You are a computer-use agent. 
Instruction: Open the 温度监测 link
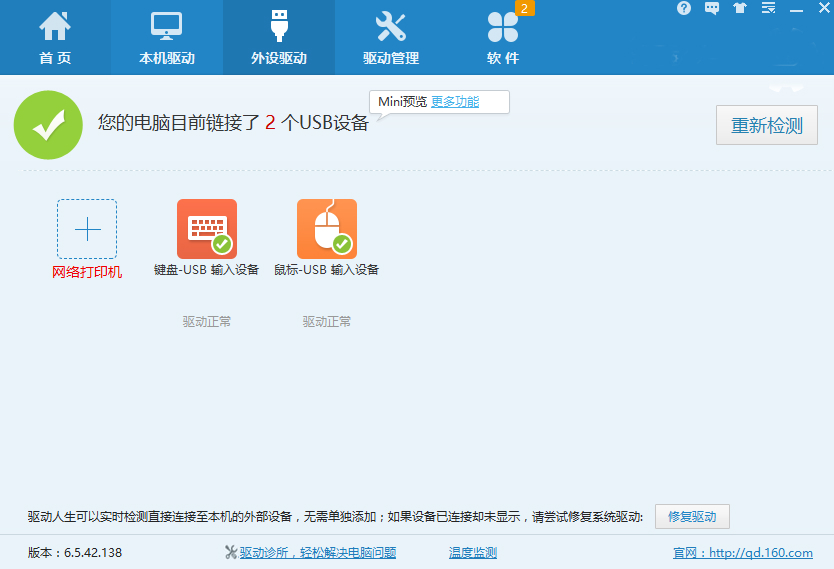pyautogui.click(x=473, y=553)
